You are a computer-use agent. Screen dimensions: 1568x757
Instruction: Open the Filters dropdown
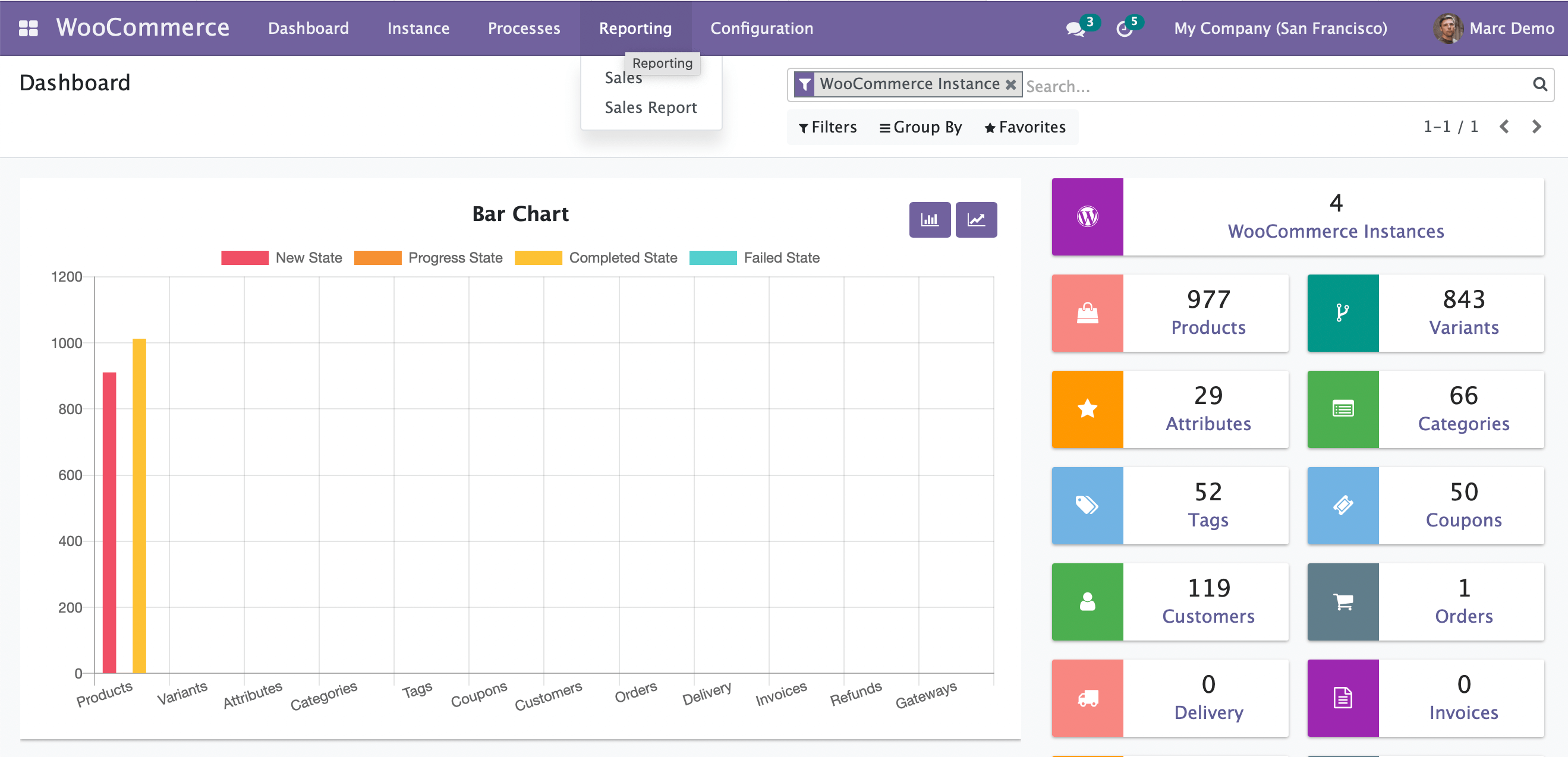tap(827, 127)
